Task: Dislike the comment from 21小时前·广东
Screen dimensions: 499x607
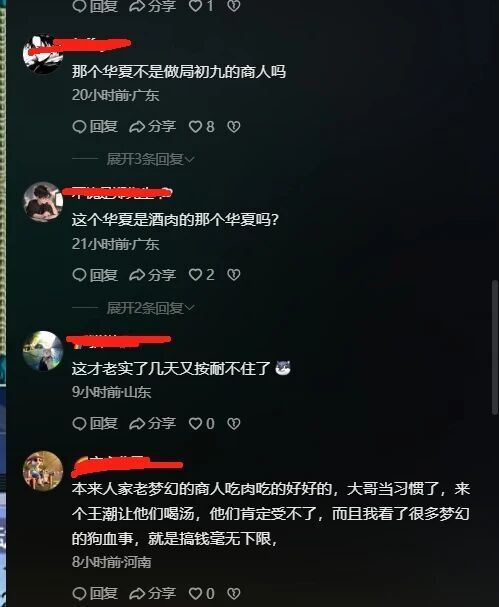Action: pyautogui.click(x=233, y=275)
